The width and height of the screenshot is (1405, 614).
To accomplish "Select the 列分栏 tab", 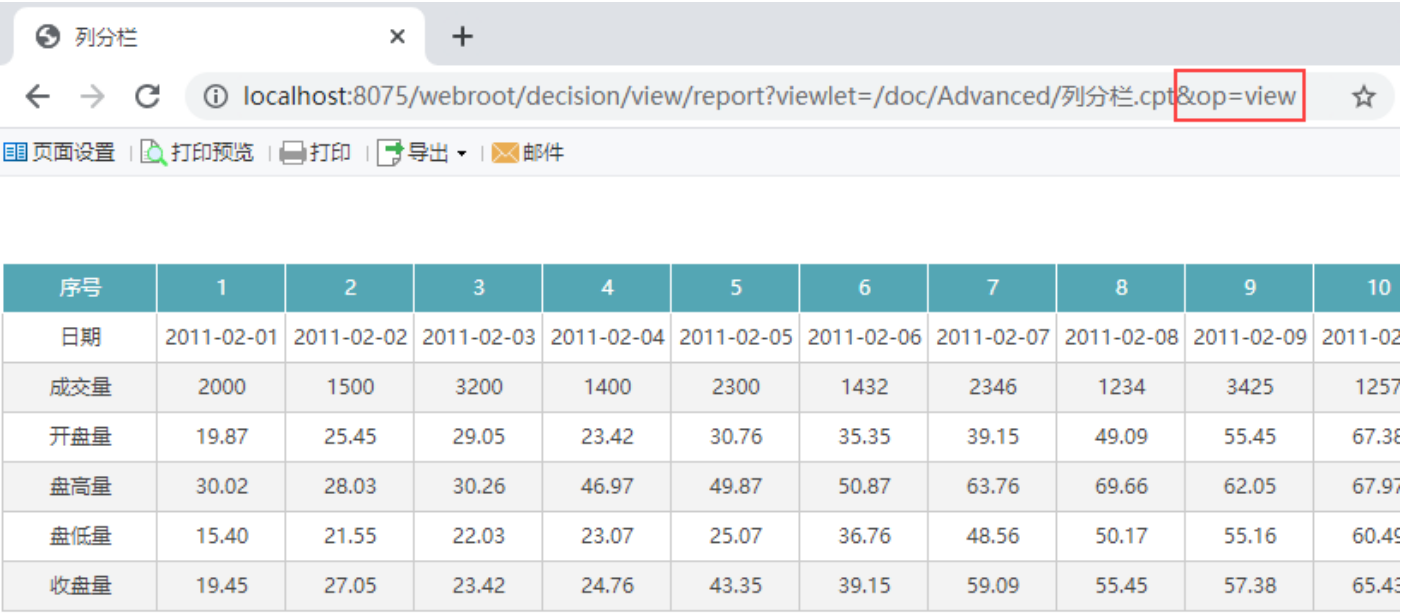I will pyautogui.click(x=220, y=37).
